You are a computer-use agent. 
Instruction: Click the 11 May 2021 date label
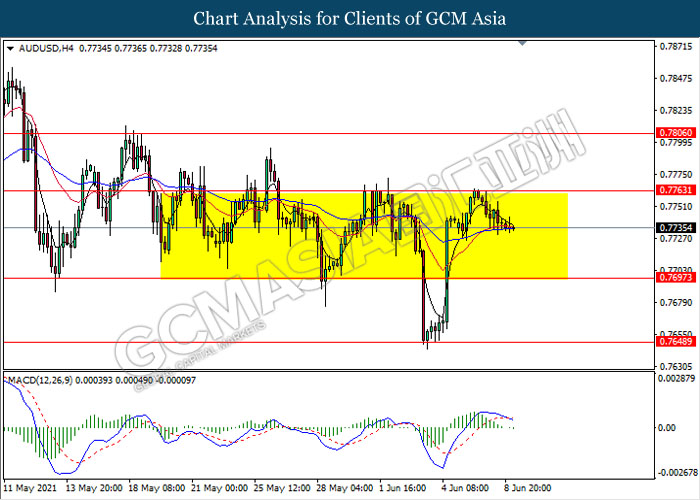31,488
